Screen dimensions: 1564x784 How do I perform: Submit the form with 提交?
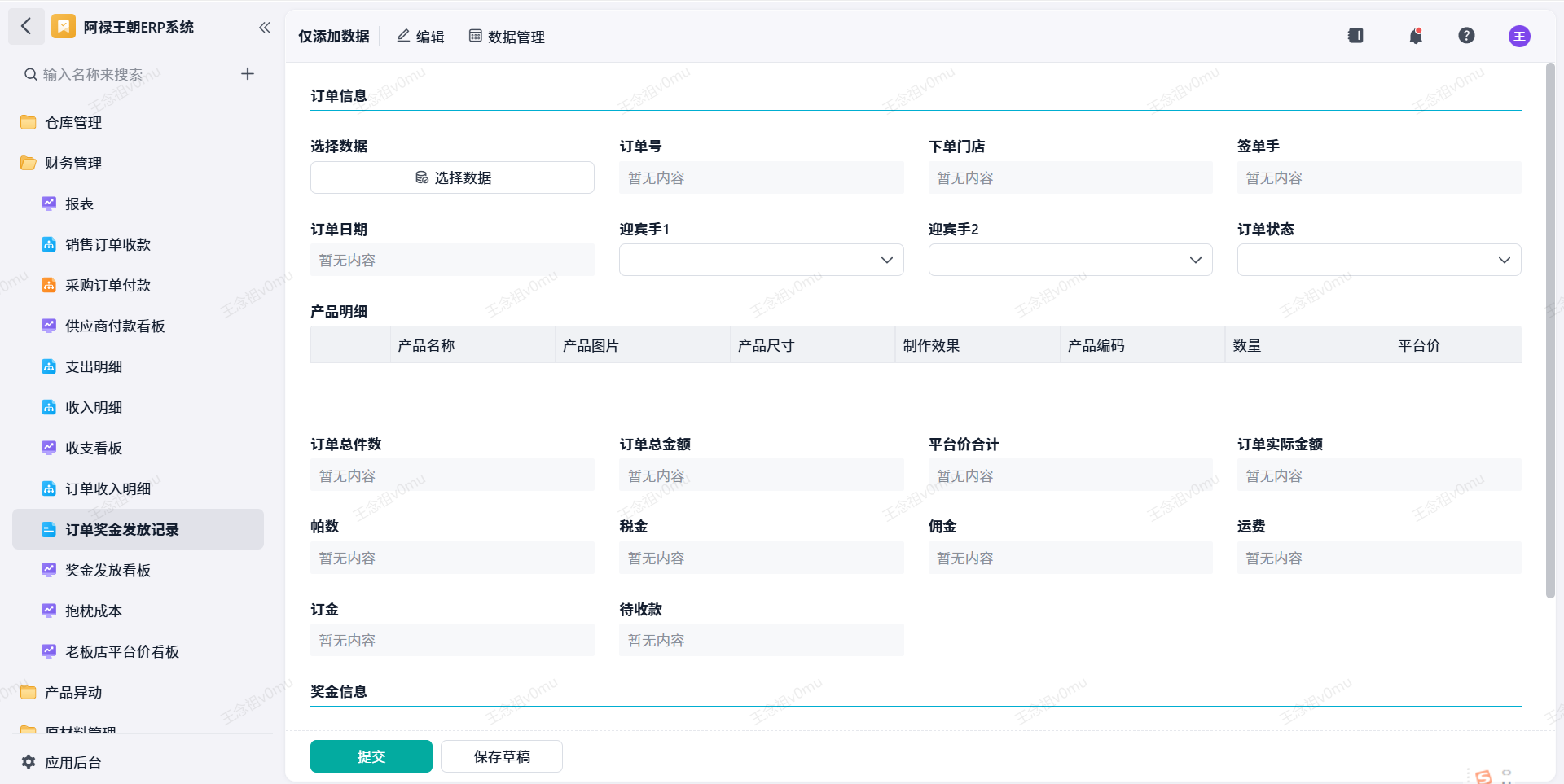[x=371, y=756]
